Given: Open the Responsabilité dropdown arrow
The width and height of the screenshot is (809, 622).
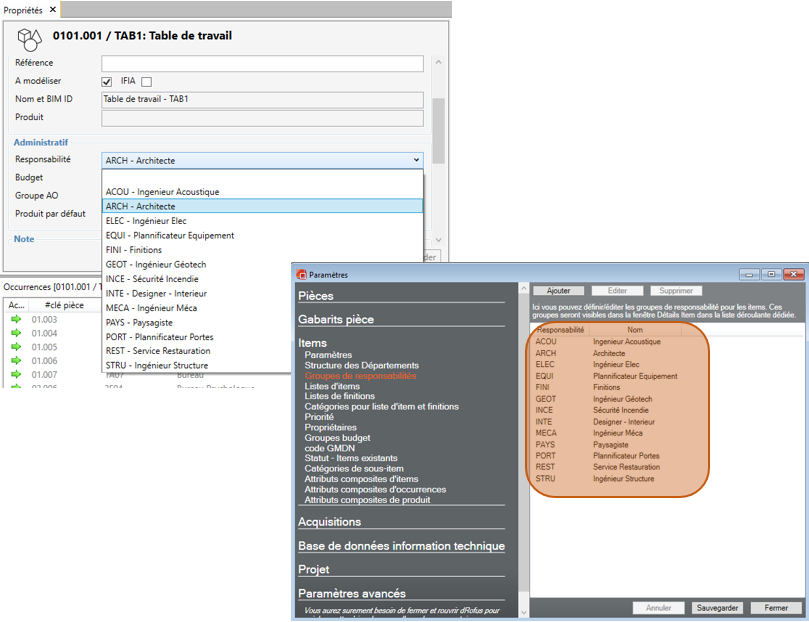Looking at the screenshot, I should coord(415,160).
